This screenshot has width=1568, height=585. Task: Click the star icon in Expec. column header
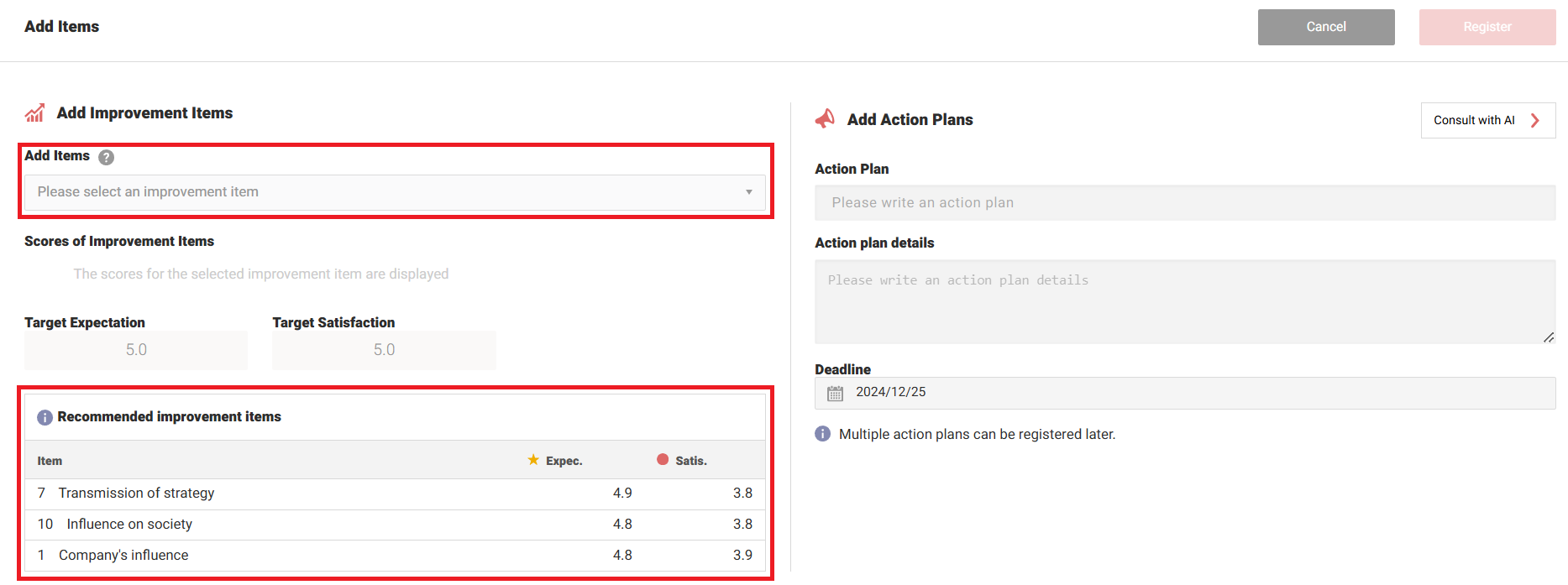[533, 460]
